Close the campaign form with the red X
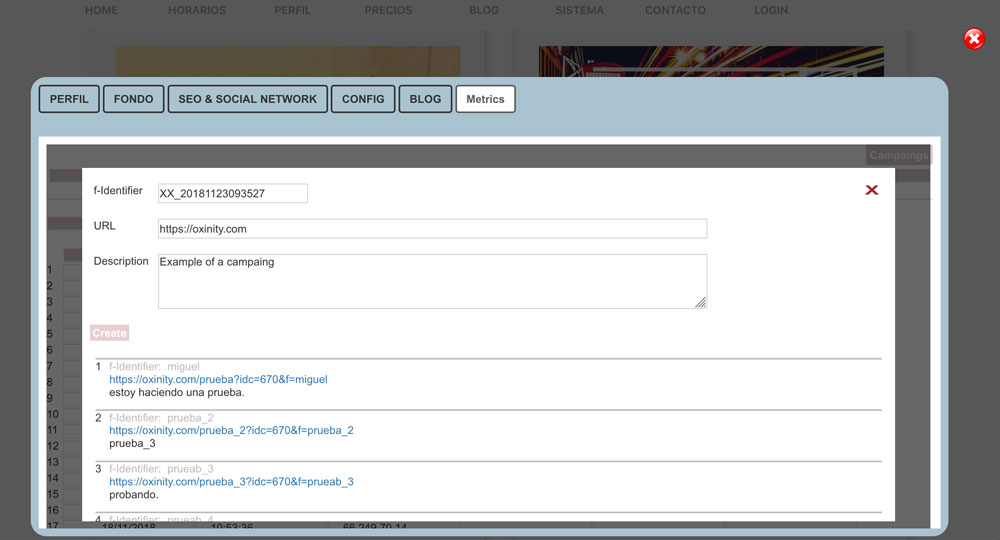Image resolution: width=1000 pixels, height=540 pixels. [872, 190]
